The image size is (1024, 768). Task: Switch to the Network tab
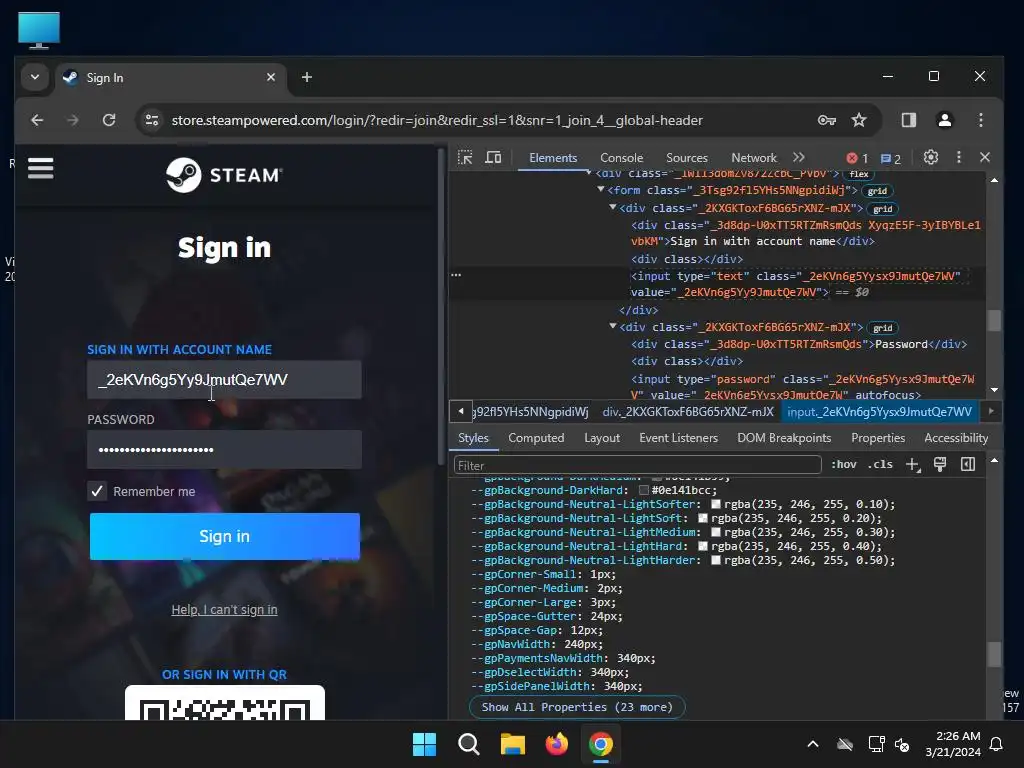click(754, 158)
